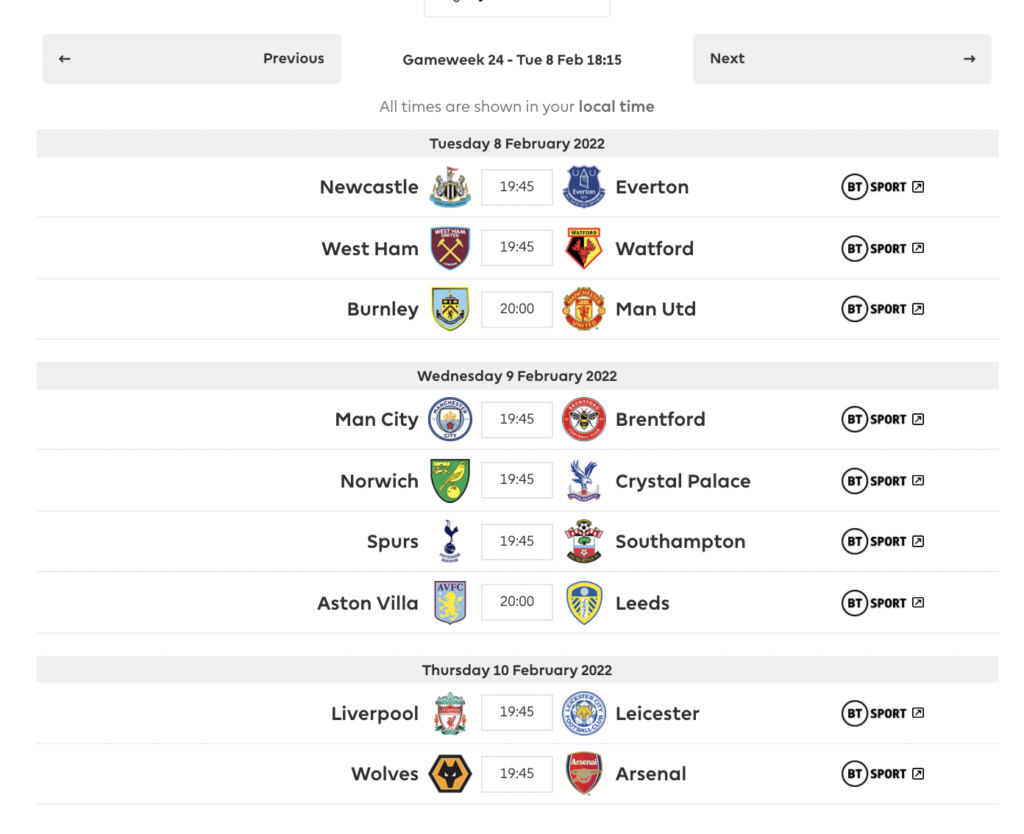Open BT Sport link for Wolves vs Arsenal

(883, 774)
